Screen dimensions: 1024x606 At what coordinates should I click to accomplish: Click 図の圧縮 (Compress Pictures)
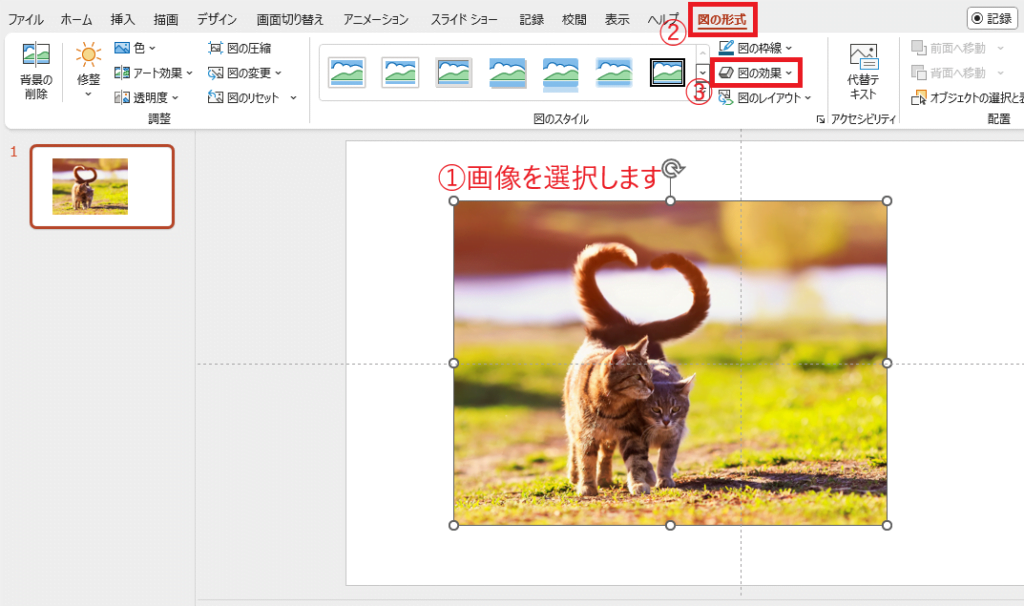coord(239,48)
